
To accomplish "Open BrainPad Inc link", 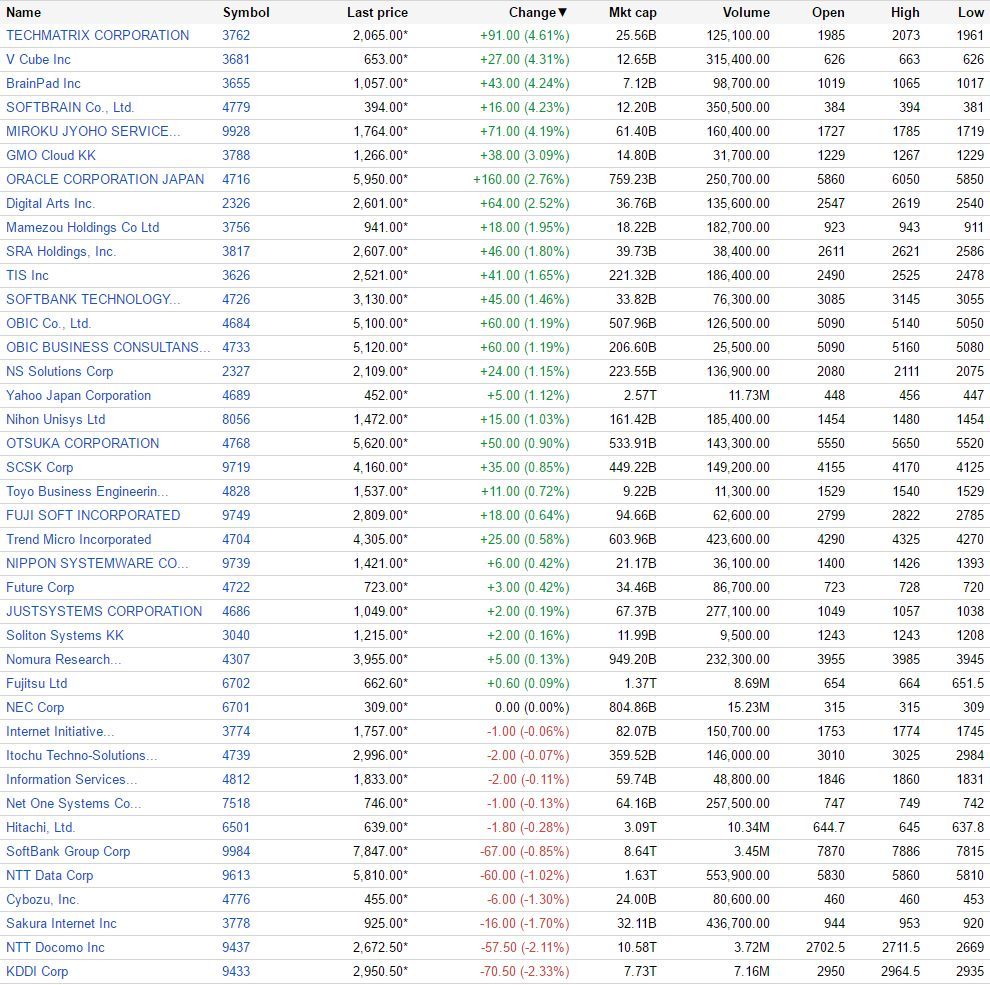I will click(43, 83).
